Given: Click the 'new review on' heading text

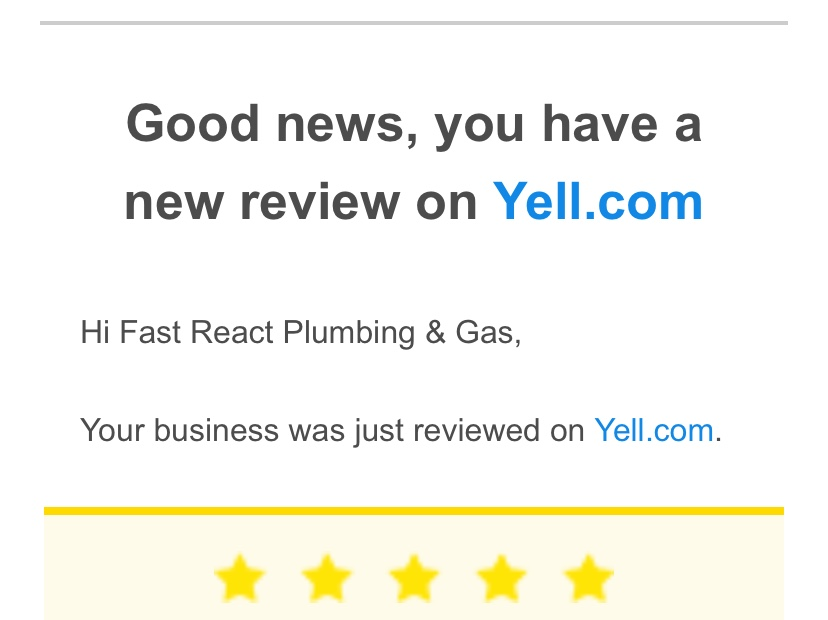Looking at the screenshot, I should [300, 202].
